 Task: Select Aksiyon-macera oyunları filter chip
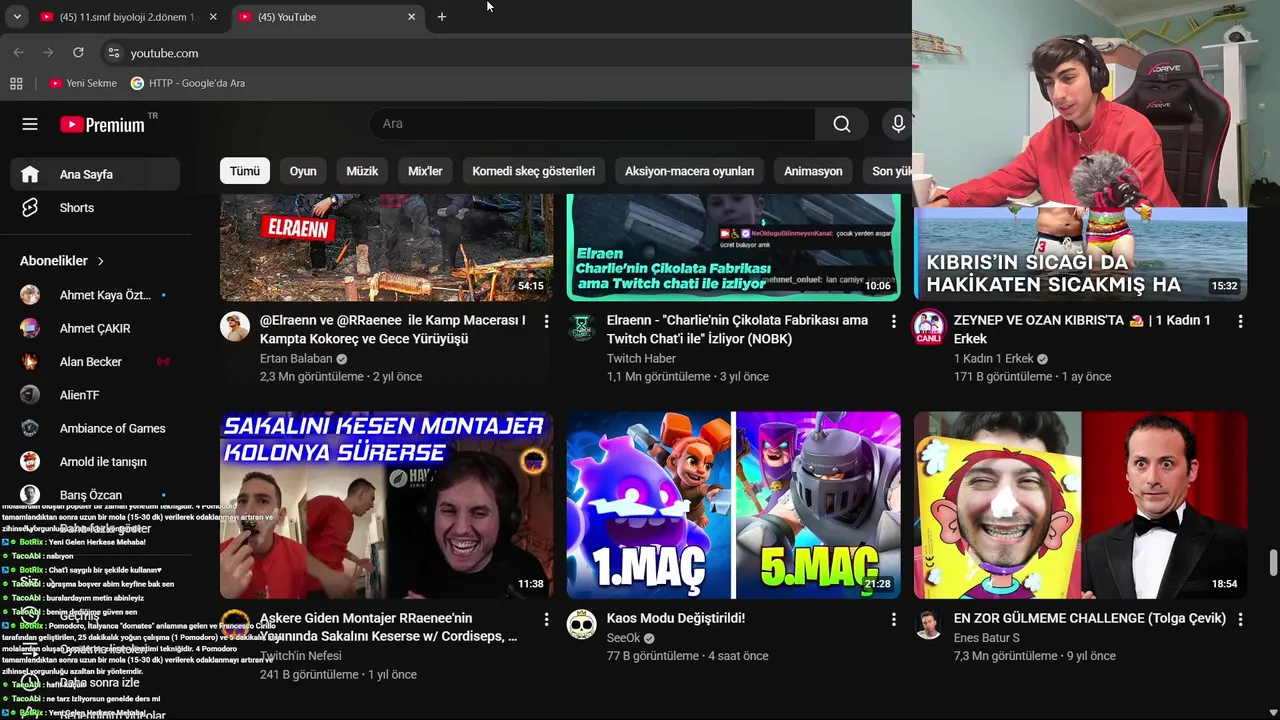point(690,171)
